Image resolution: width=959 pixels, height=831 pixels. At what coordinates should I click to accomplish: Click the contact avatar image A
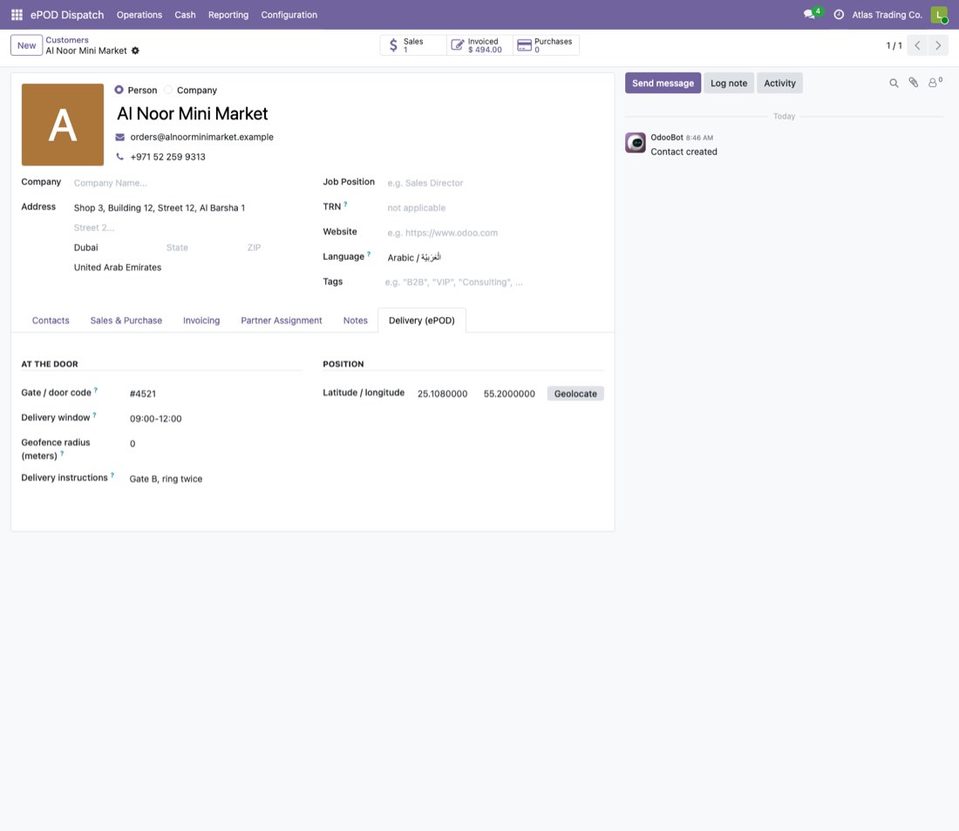[62, 125]
